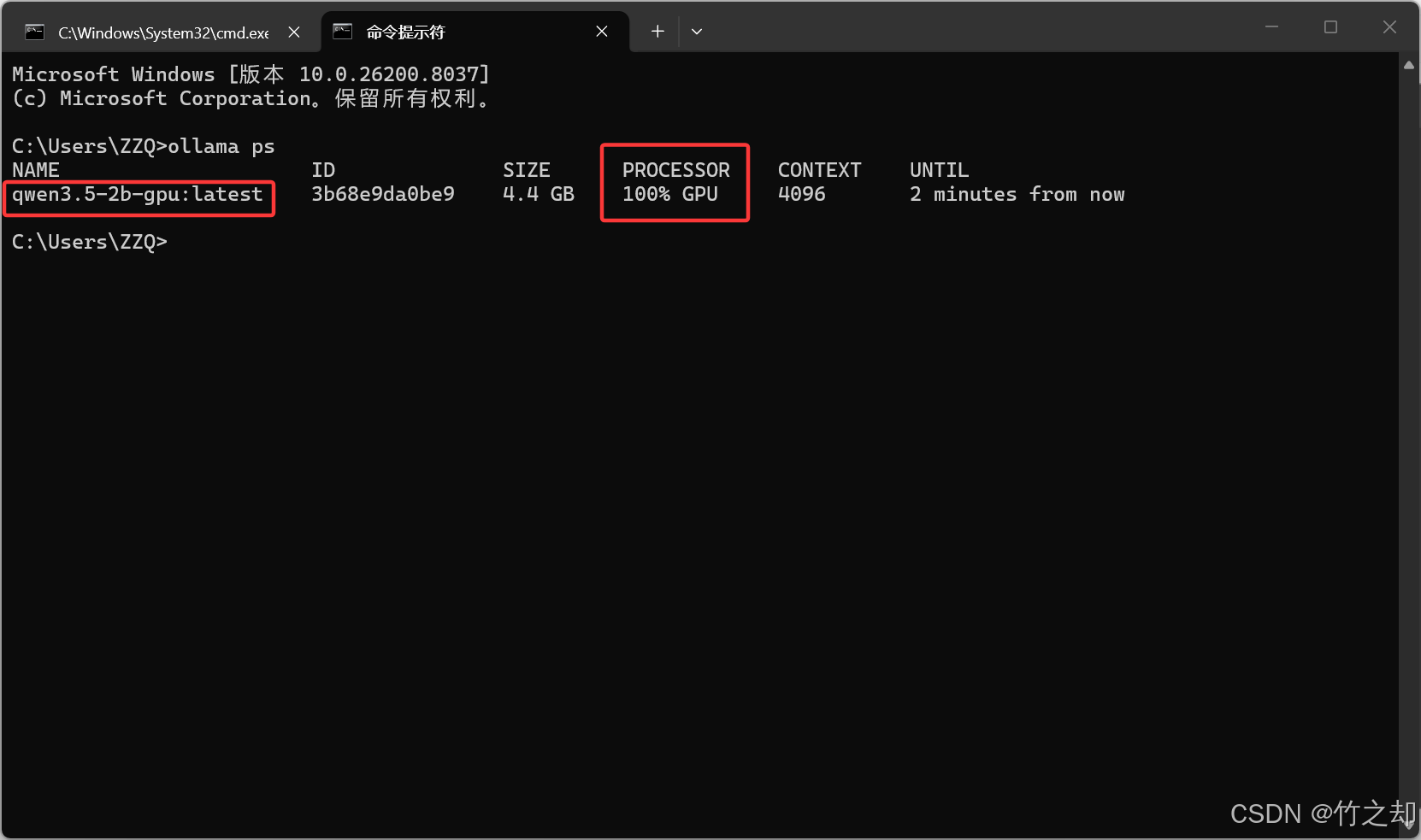Viewport: 1421px width, 840px height.
Task: Click the scrollbar up arrow
Action: 1409,65
